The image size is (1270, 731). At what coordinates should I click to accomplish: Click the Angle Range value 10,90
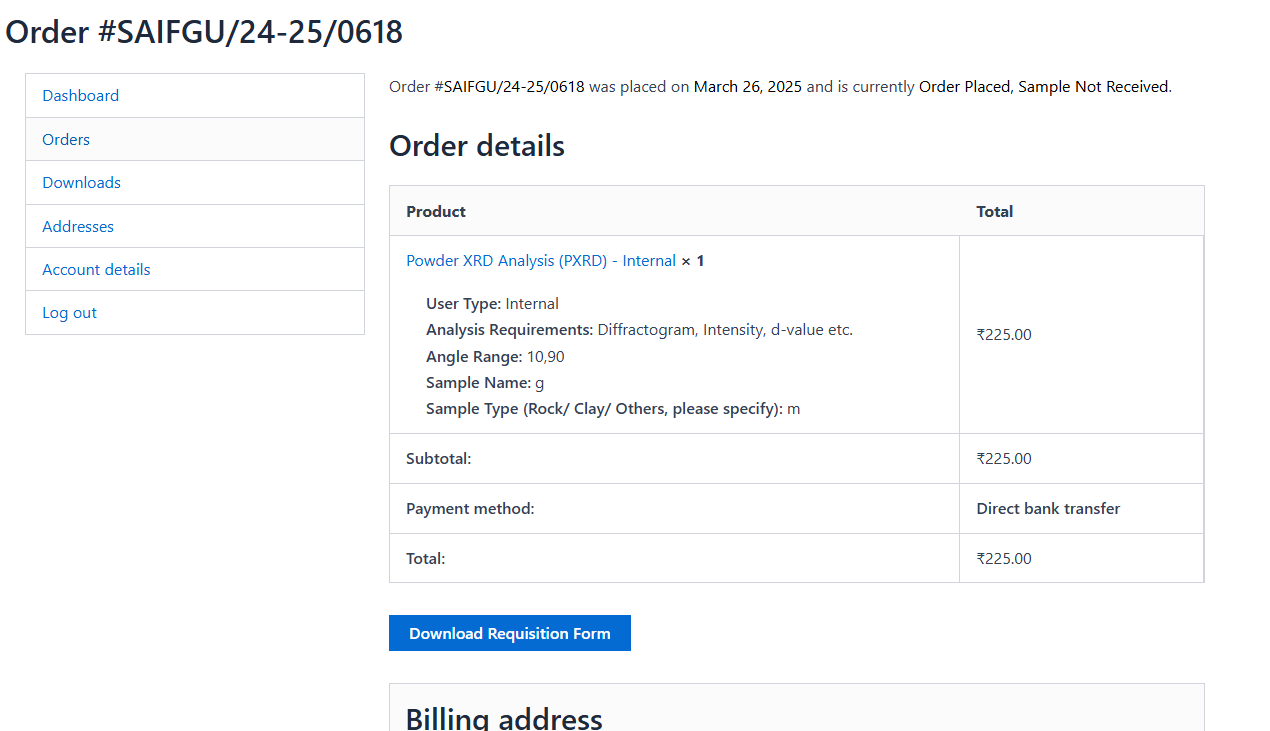point(546,357)
